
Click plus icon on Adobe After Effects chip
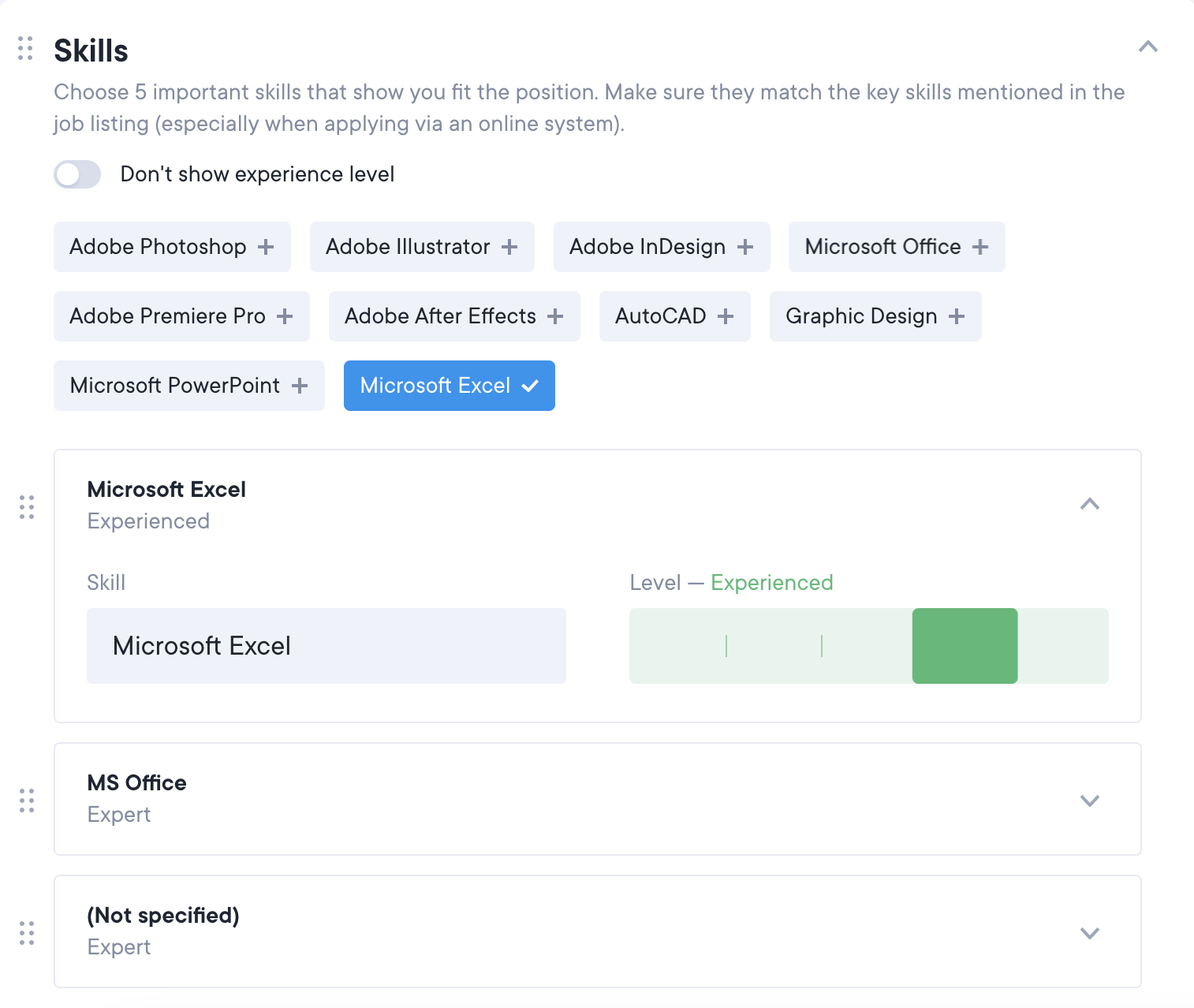coord(555,316)
